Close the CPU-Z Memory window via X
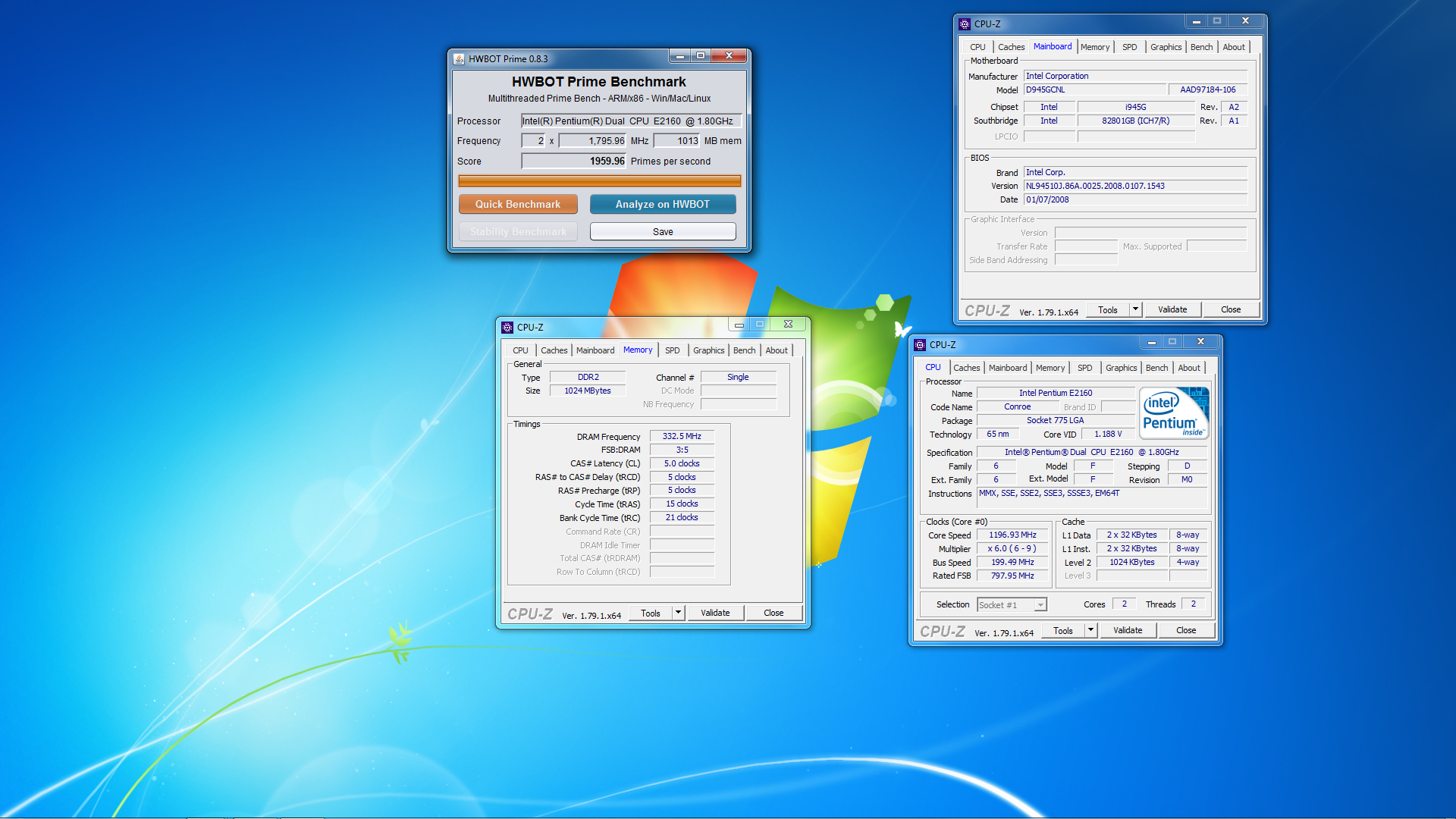The height and width of the screenshot is (819, 1456). click(x=788, y=325)
